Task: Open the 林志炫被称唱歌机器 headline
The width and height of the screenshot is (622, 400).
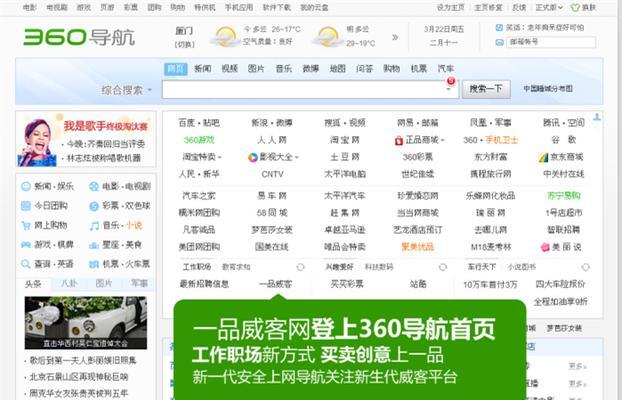Action: coord(104,158)
